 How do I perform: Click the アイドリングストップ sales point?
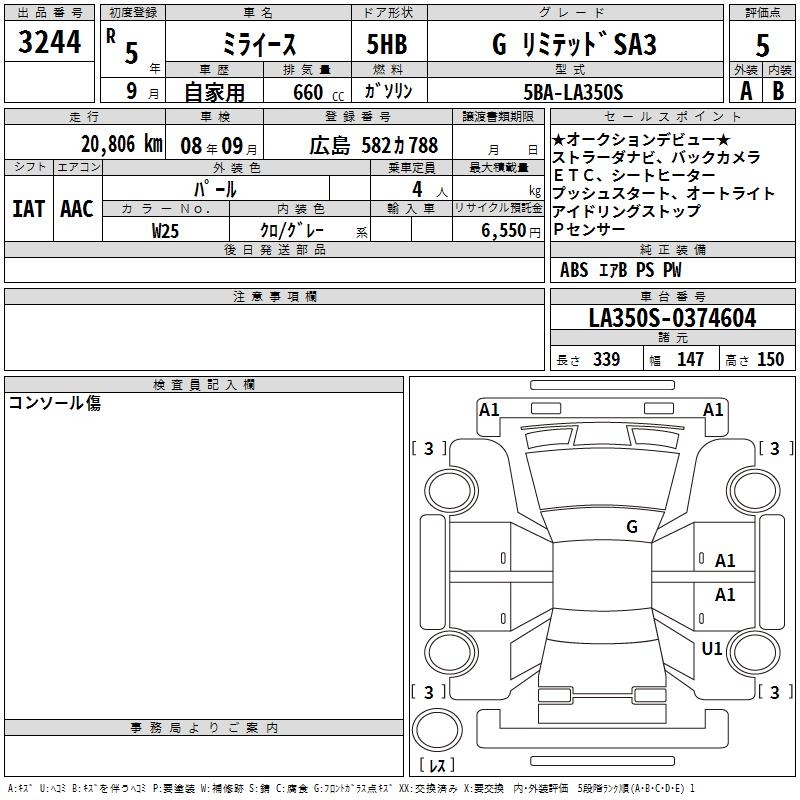tap(627, 211)
